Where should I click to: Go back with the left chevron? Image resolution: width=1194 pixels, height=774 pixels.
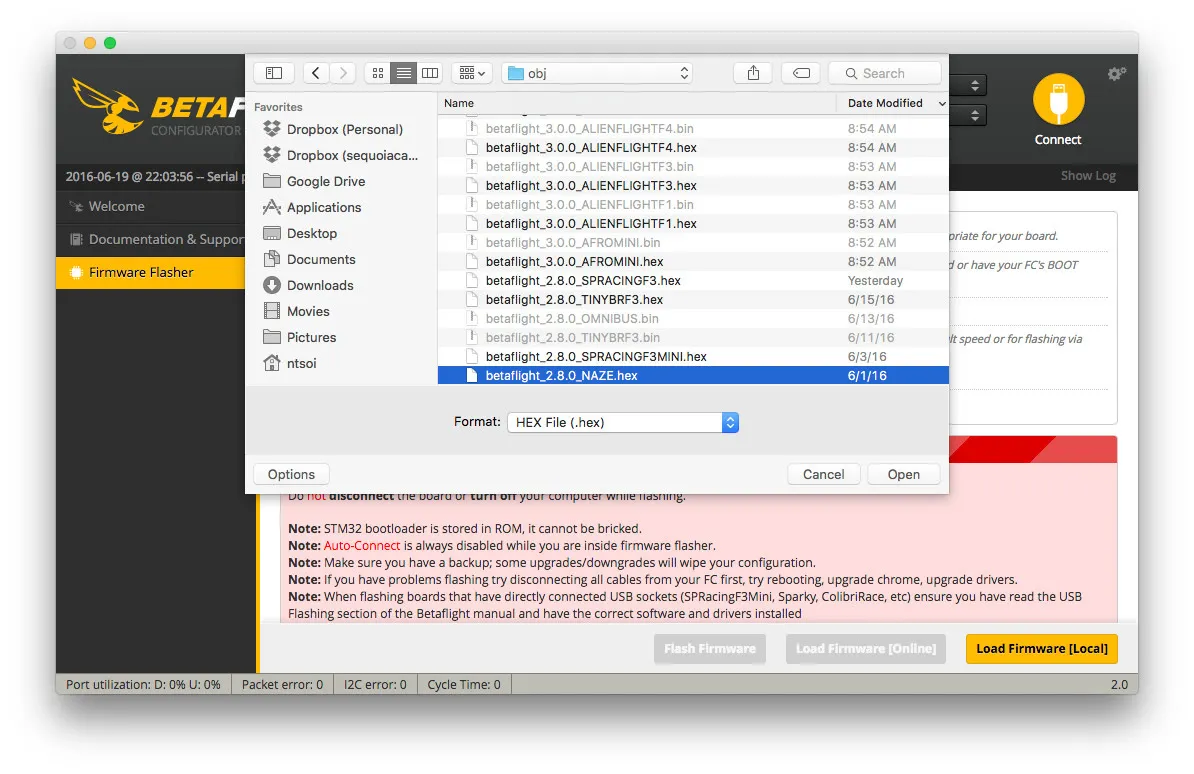coord(316,73)
